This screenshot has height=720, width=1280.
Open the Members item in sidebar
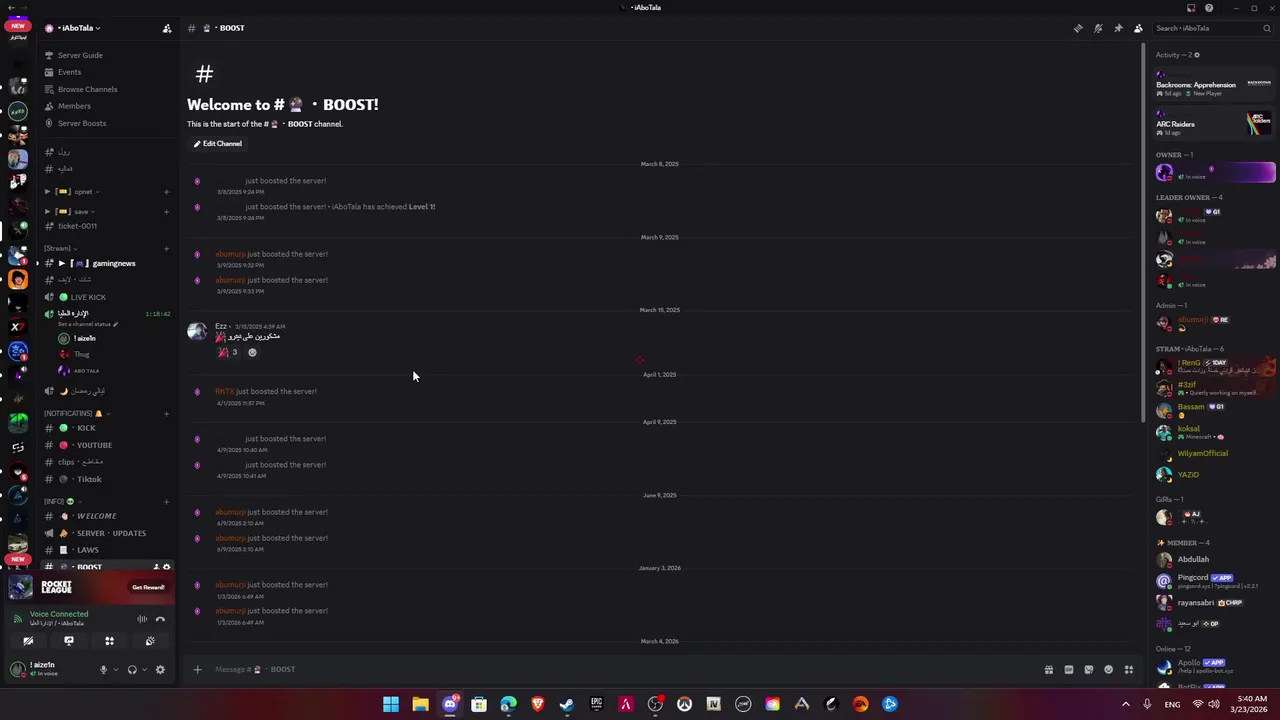74,106
